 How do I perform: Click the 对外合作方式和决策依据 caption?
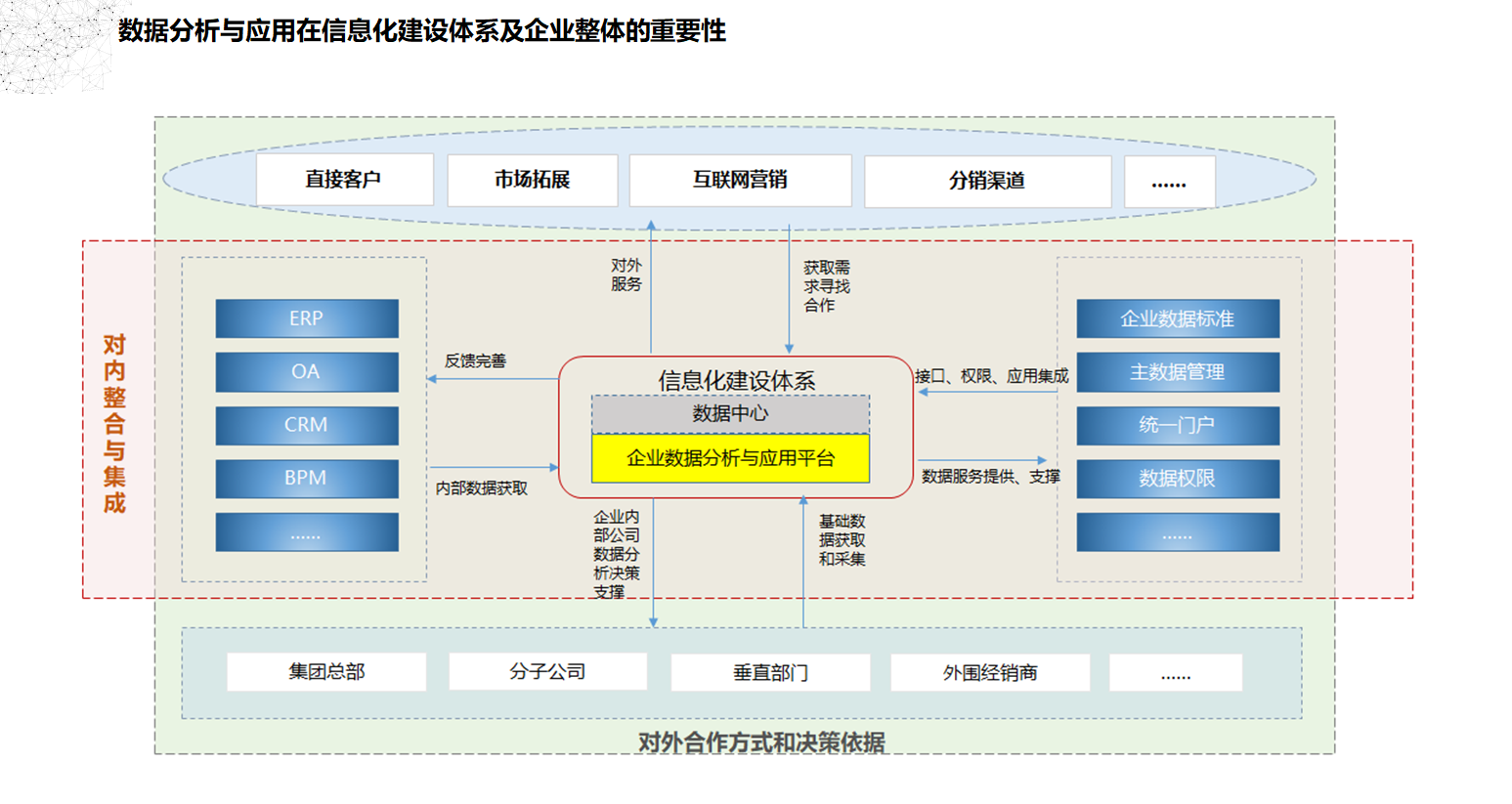pyautogui.click(x=761, y=742)
